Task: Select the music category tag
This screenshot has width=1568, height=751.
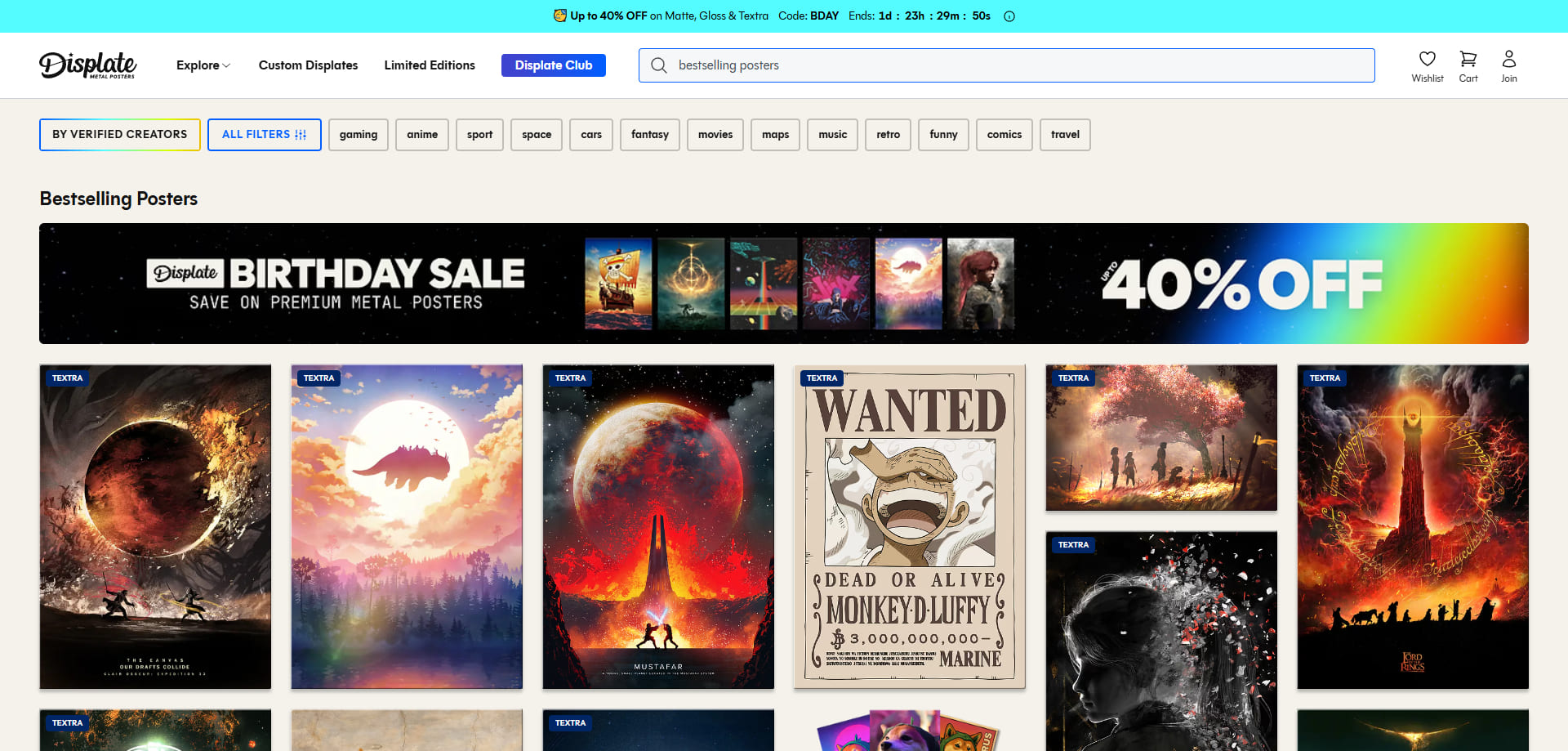Action: pos(833,135)
